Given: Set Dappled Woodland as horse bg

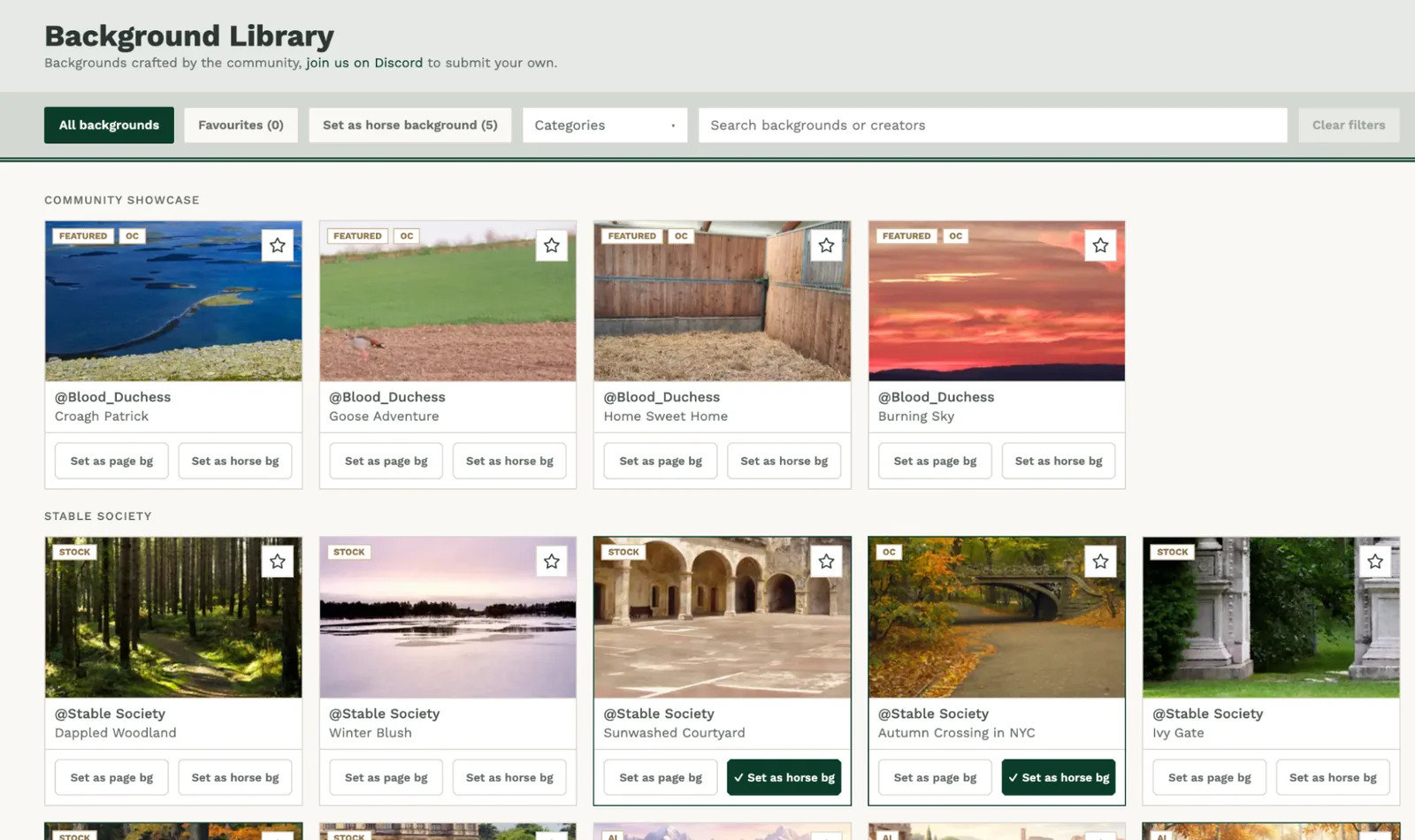Looking at the screenshot, I should point(235,777).
